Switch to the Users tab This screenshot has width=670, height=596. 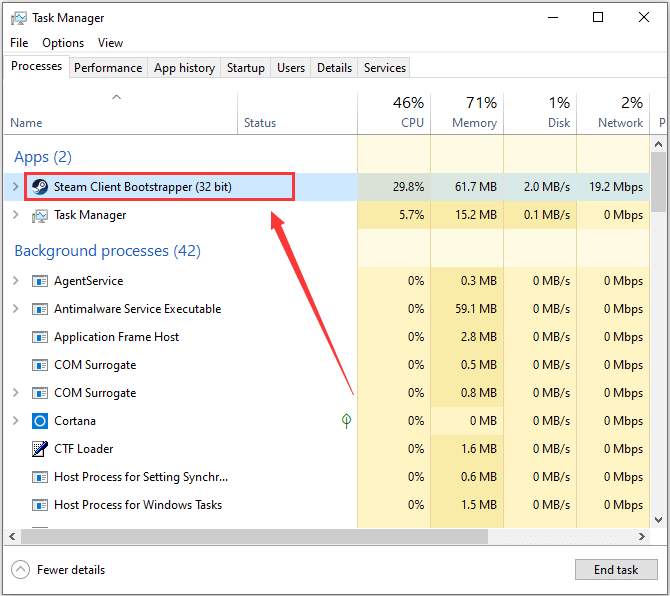point(291,68)
